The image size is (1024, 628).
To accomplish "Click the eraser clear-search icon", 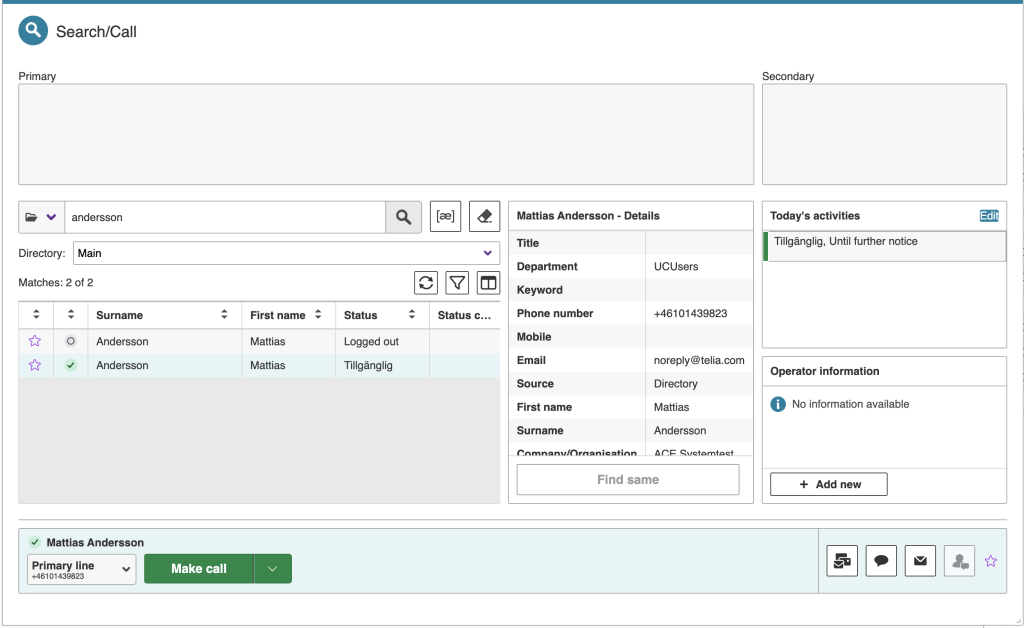I will click(484, 217).
